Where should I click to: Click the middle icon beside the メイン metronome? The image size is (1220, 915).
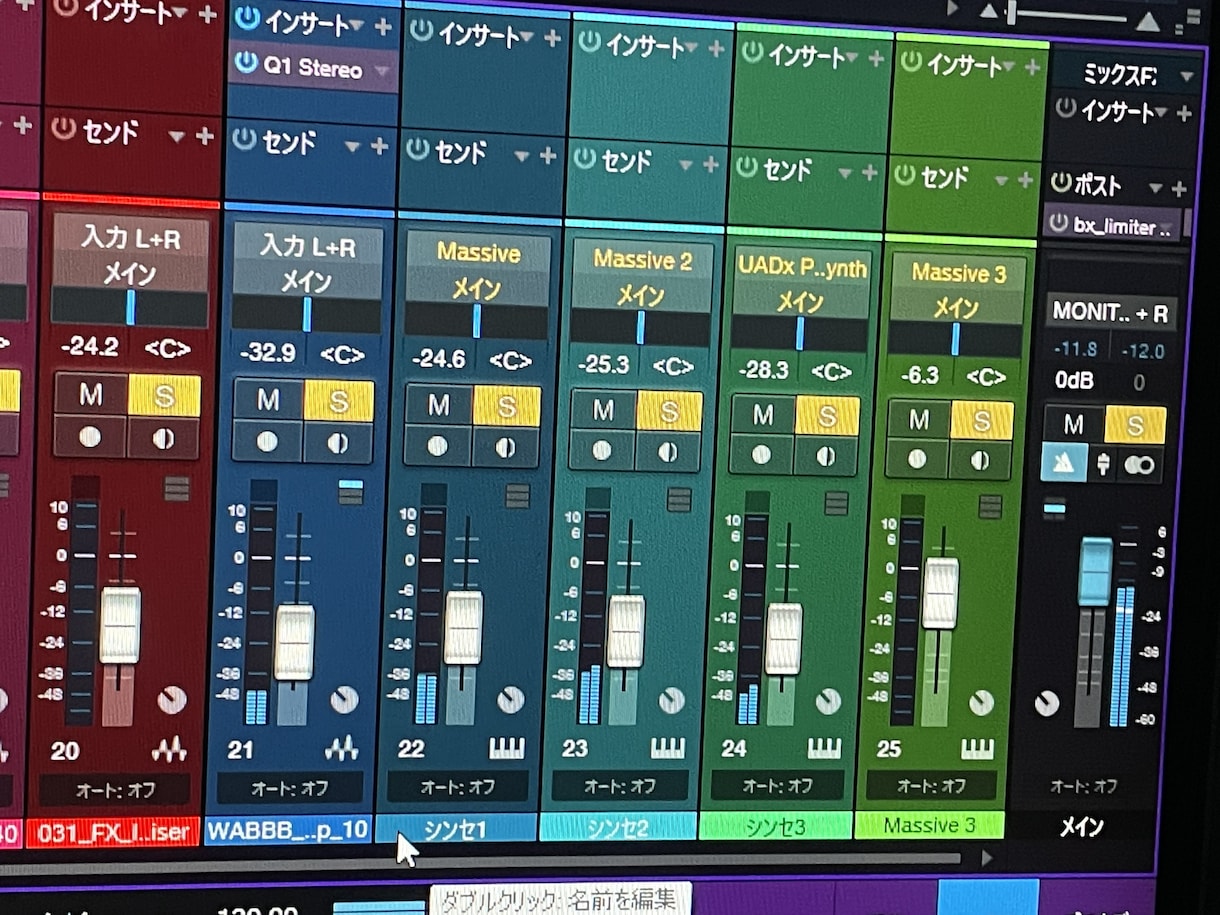coord(1104,465)
